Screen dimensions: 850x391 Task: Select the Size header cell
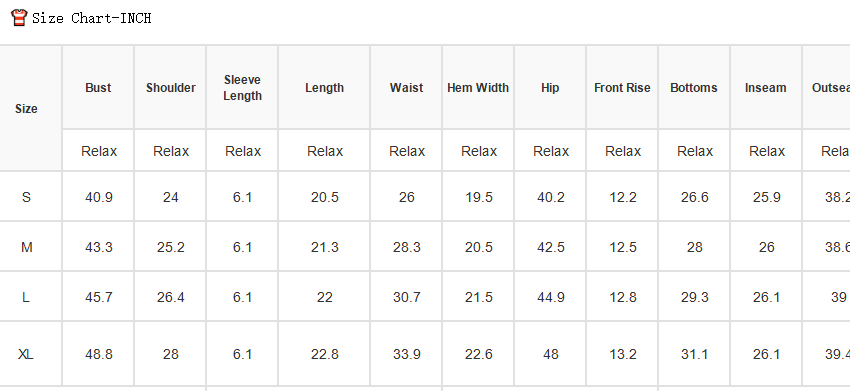(26, 109)
